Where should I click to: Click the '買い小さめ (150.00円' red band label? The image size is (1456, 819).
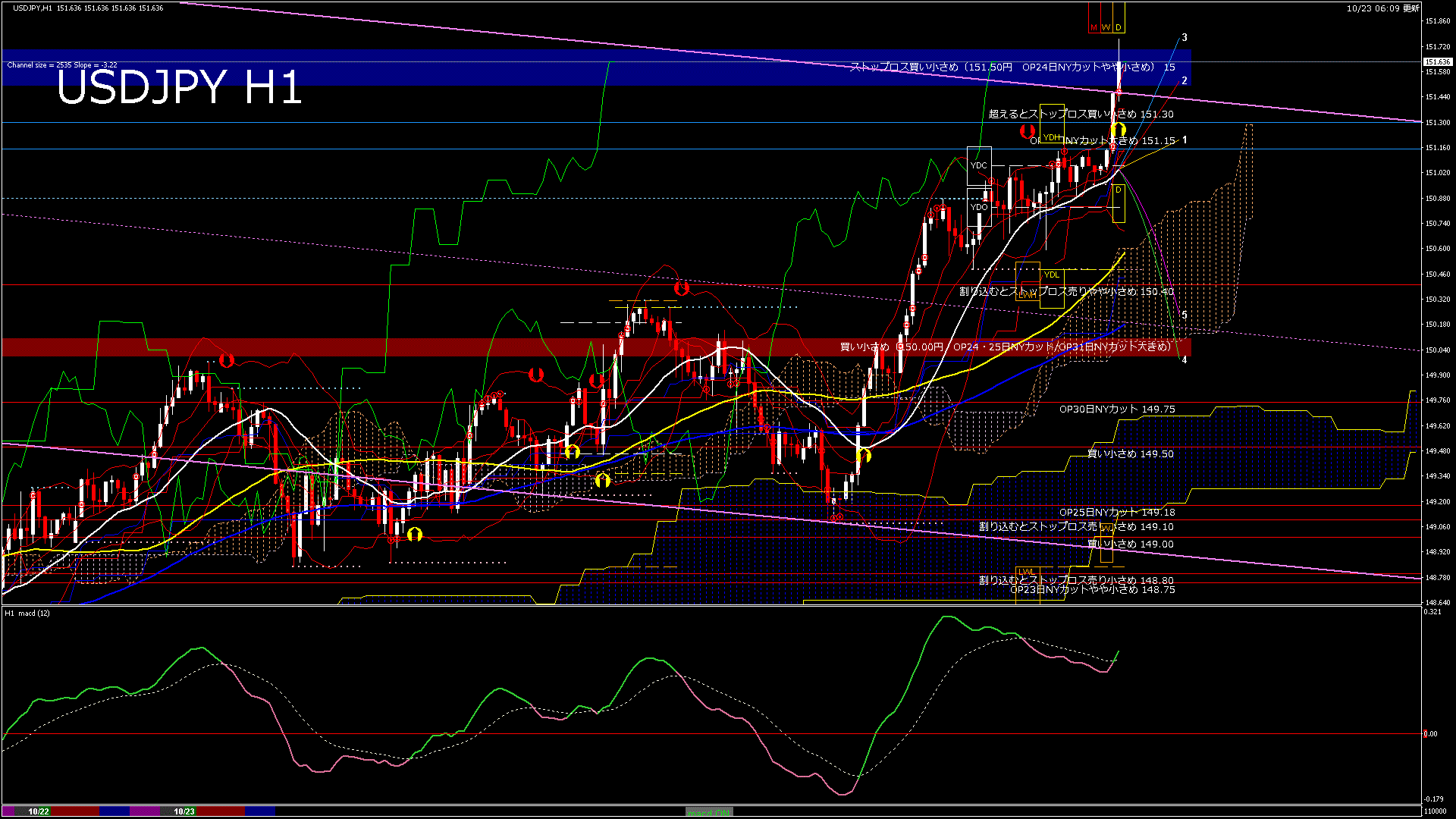click(892, 347)
